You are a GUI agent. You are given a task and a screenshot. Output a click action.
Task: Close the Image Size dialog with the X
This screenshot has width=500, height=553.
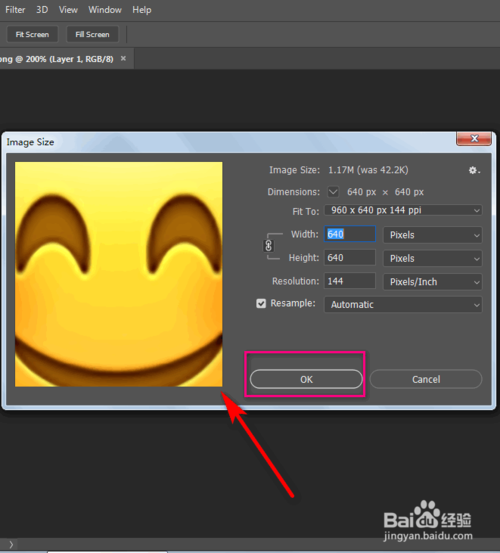click(x=474, y=139)
